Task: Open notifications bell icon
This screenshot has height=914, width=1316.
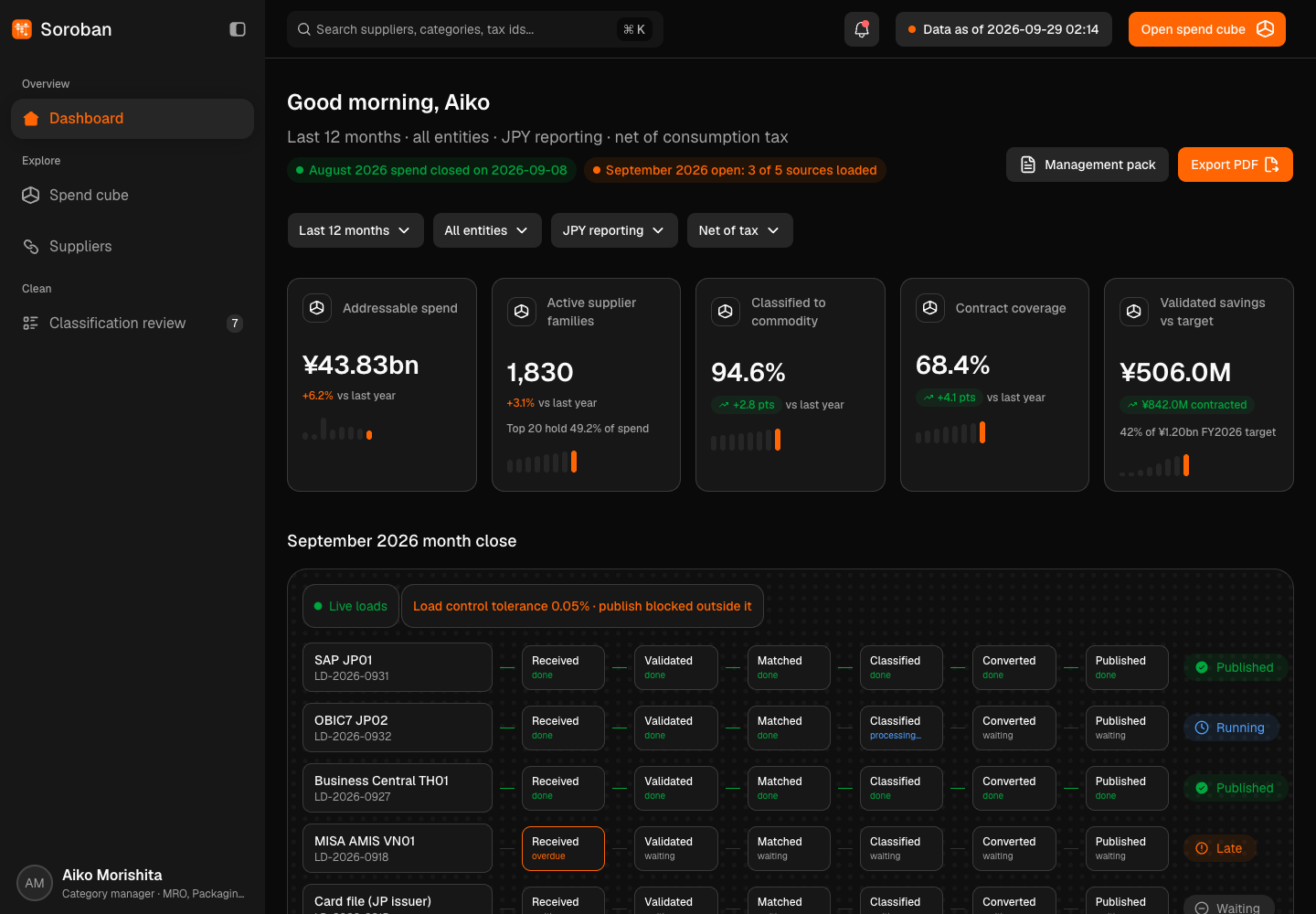Action: point(862,29)
